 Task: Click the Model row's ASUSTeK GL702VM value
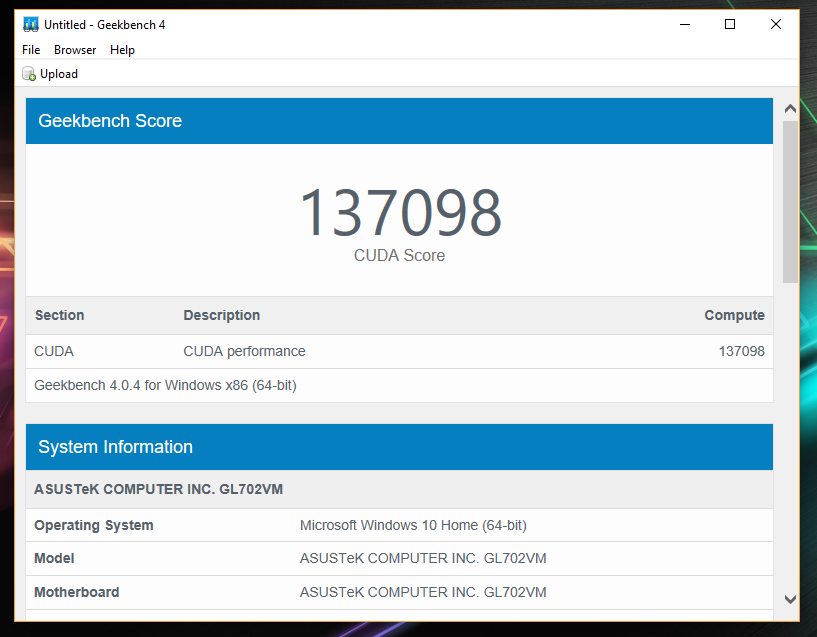[x=423, y=558]
